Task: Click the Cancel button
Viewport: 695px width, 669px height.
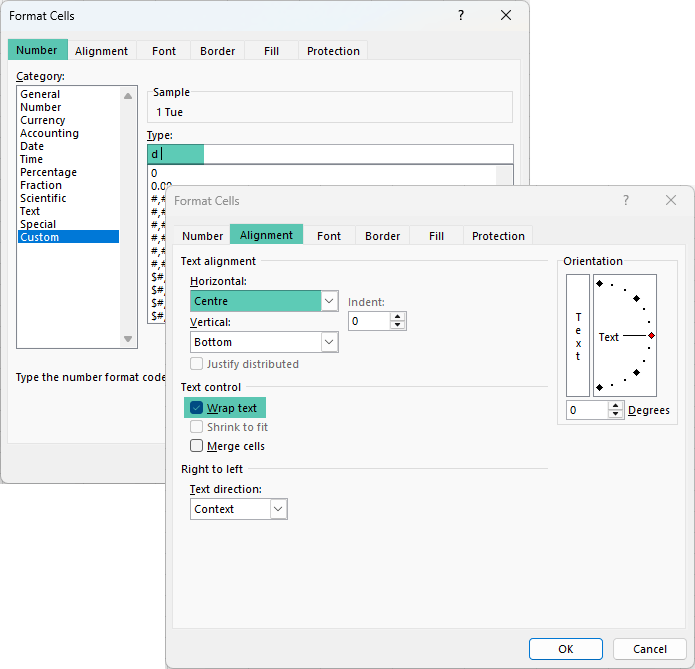Action: point(650,649)
